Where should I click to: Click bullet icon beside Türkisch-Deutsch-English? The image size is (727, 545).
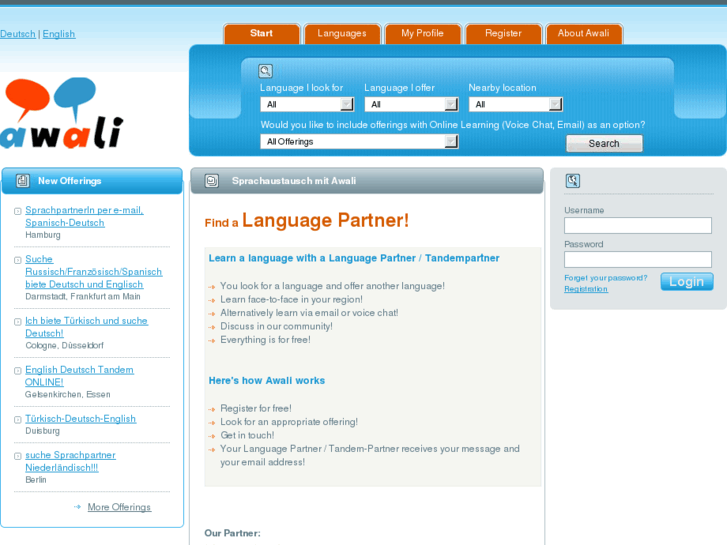point(18,420)
